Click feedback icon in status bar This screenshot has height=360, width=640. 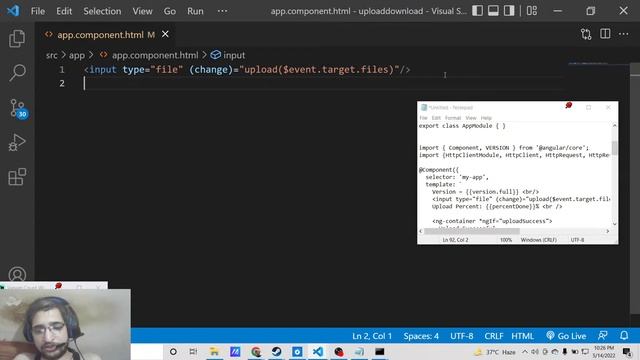click(x=602, y=336)
